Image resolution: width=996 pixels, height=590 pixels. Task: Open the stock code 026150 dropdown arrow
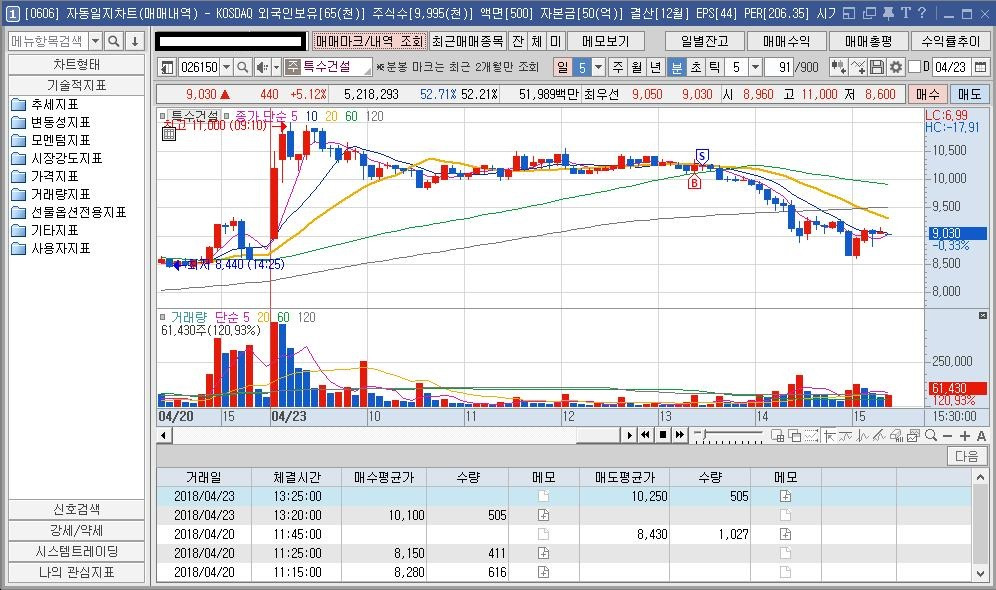tap(225, 67)
